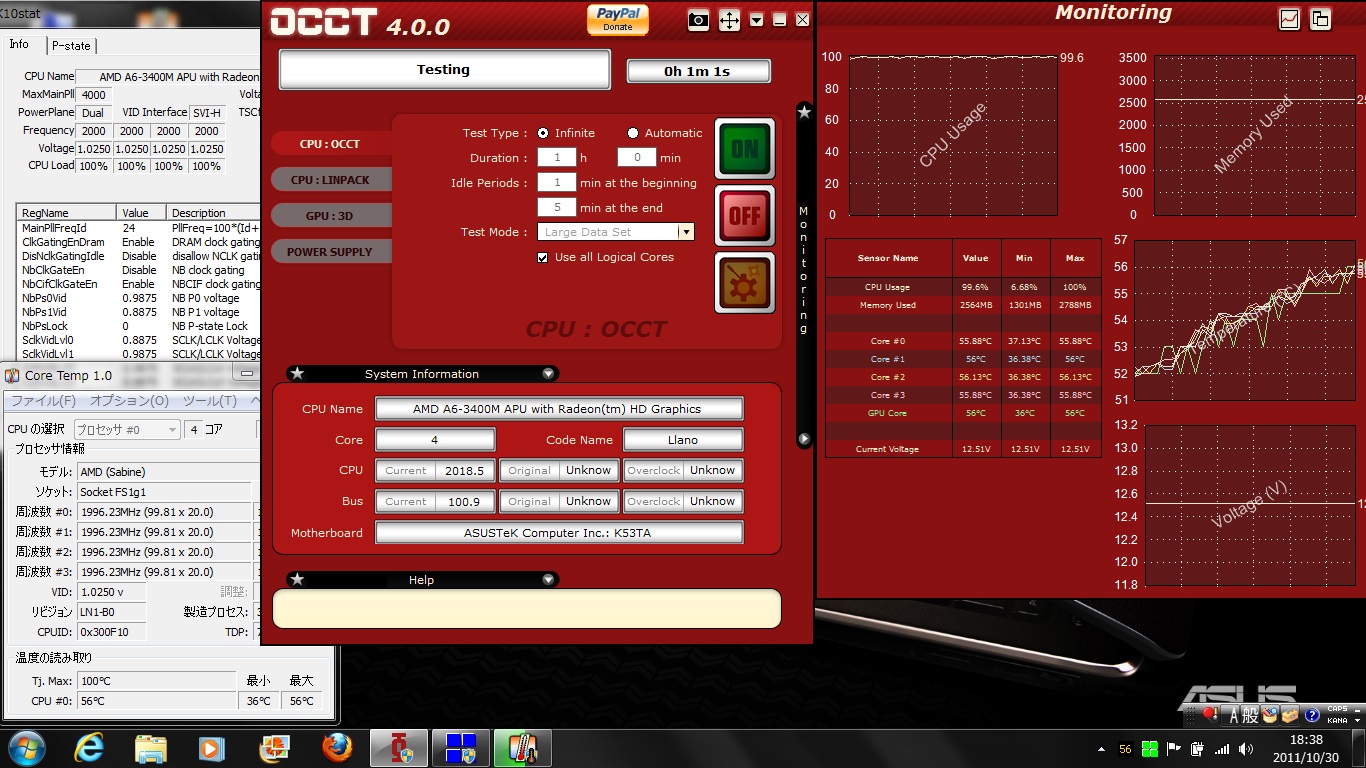Viewport: 1366px width, 768px height.
Task: Open Core Temp プロセッサ #0 dropdown
Action: click(128, 429)
